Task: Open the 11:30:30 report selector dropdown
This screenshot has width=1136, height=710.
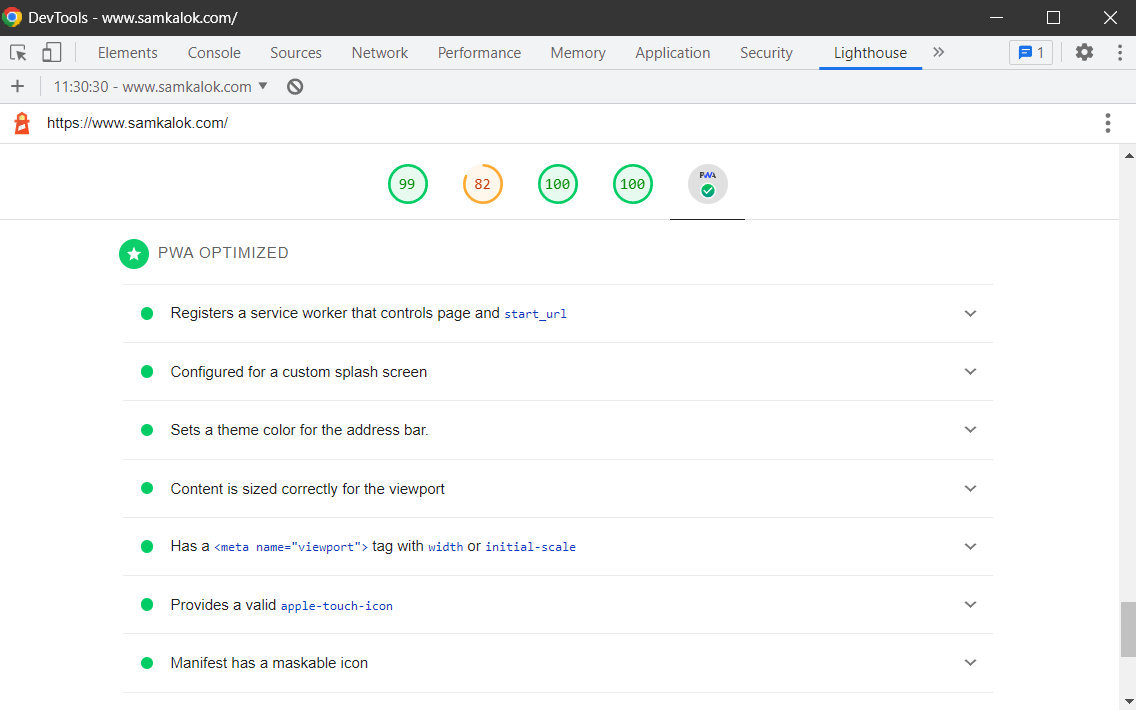Action: 161,87
